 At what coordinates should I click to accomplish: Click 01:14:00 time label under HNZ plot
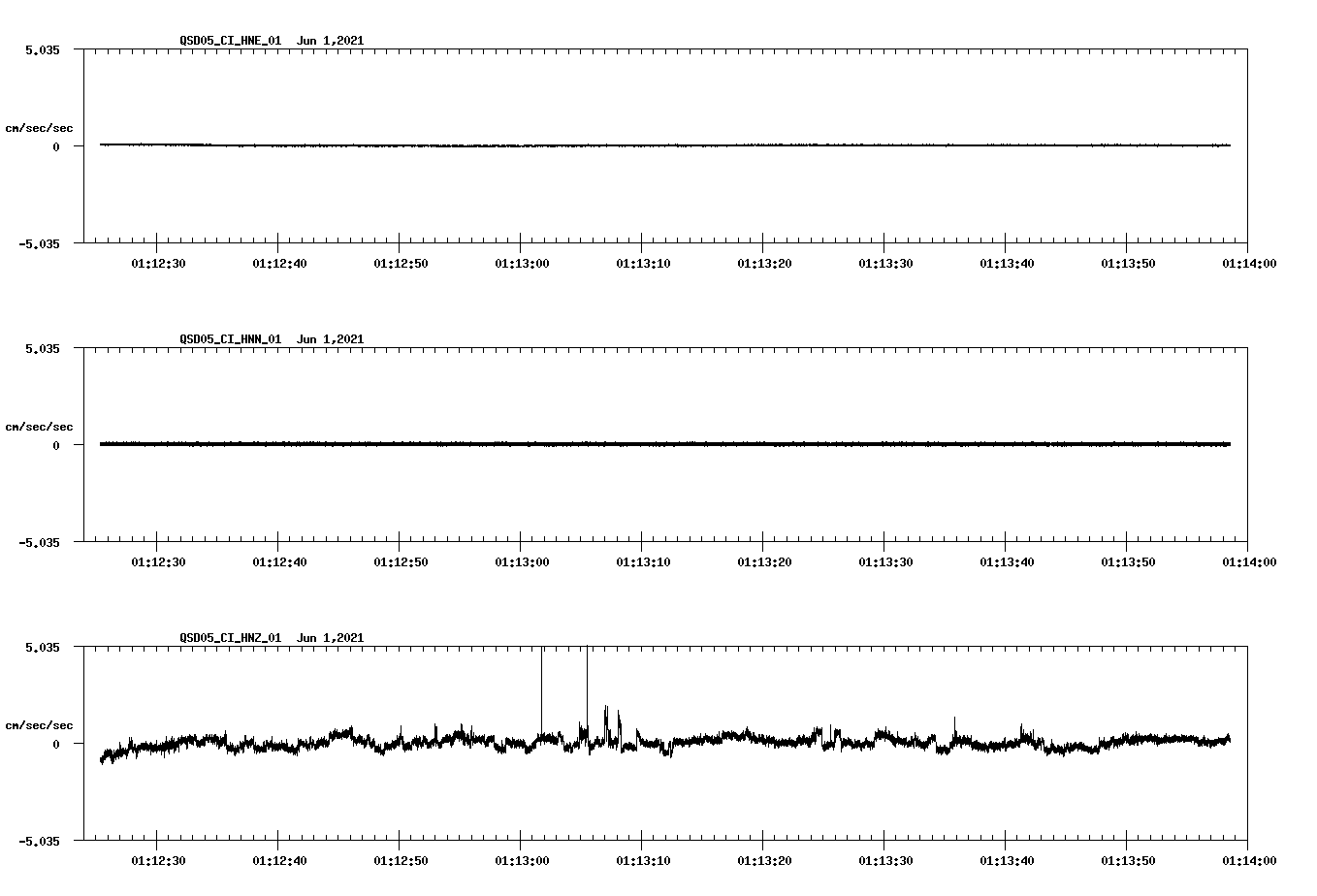[1249, 860]
